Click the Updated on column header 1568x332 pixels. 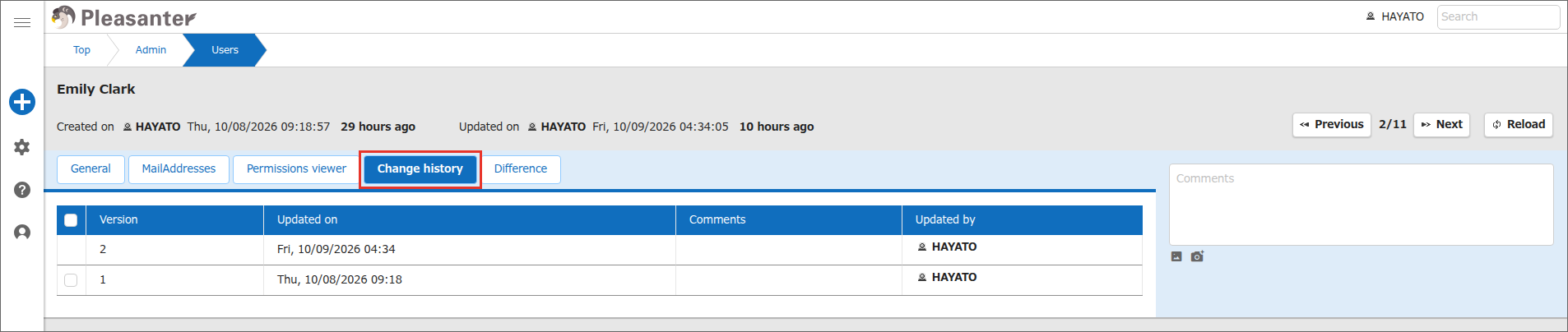pos(470,220)
